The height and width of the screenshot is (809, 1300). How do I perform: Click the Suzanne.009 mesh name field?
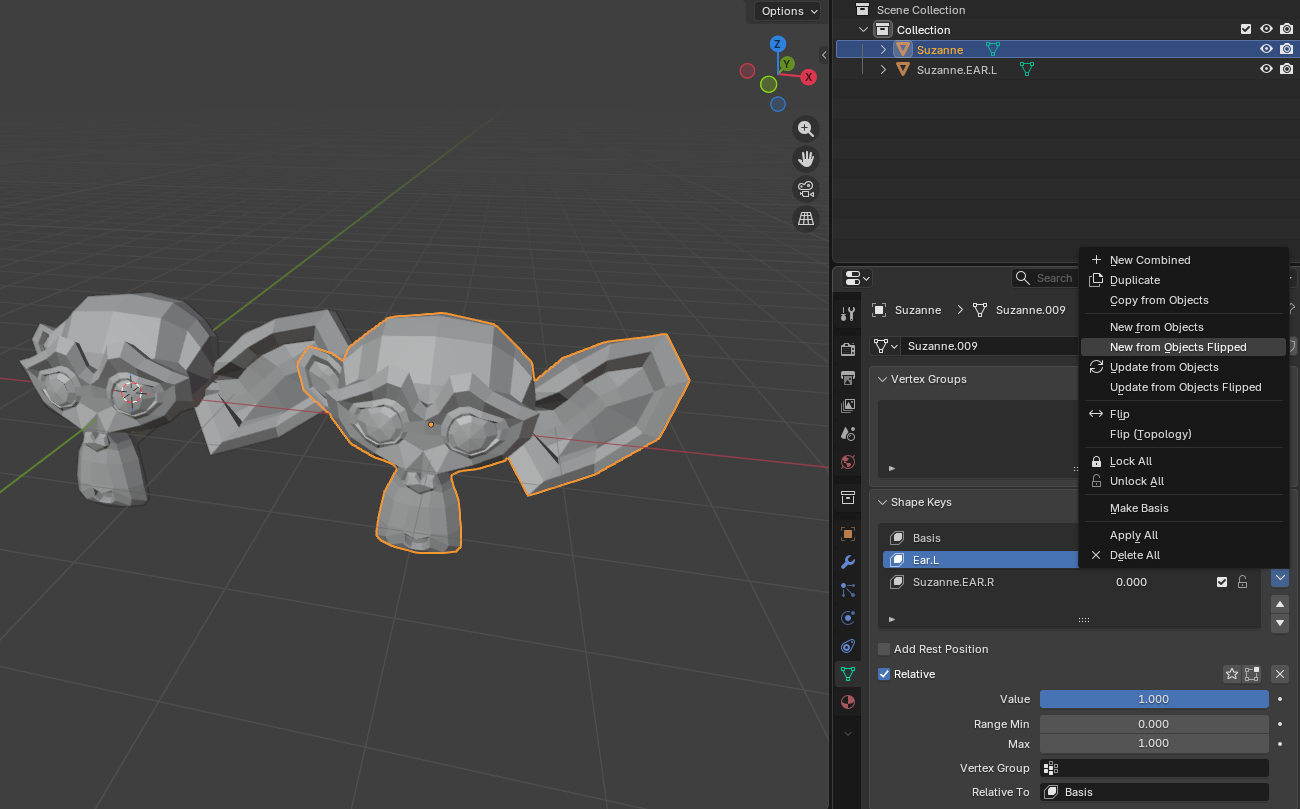tap(990, 346)
